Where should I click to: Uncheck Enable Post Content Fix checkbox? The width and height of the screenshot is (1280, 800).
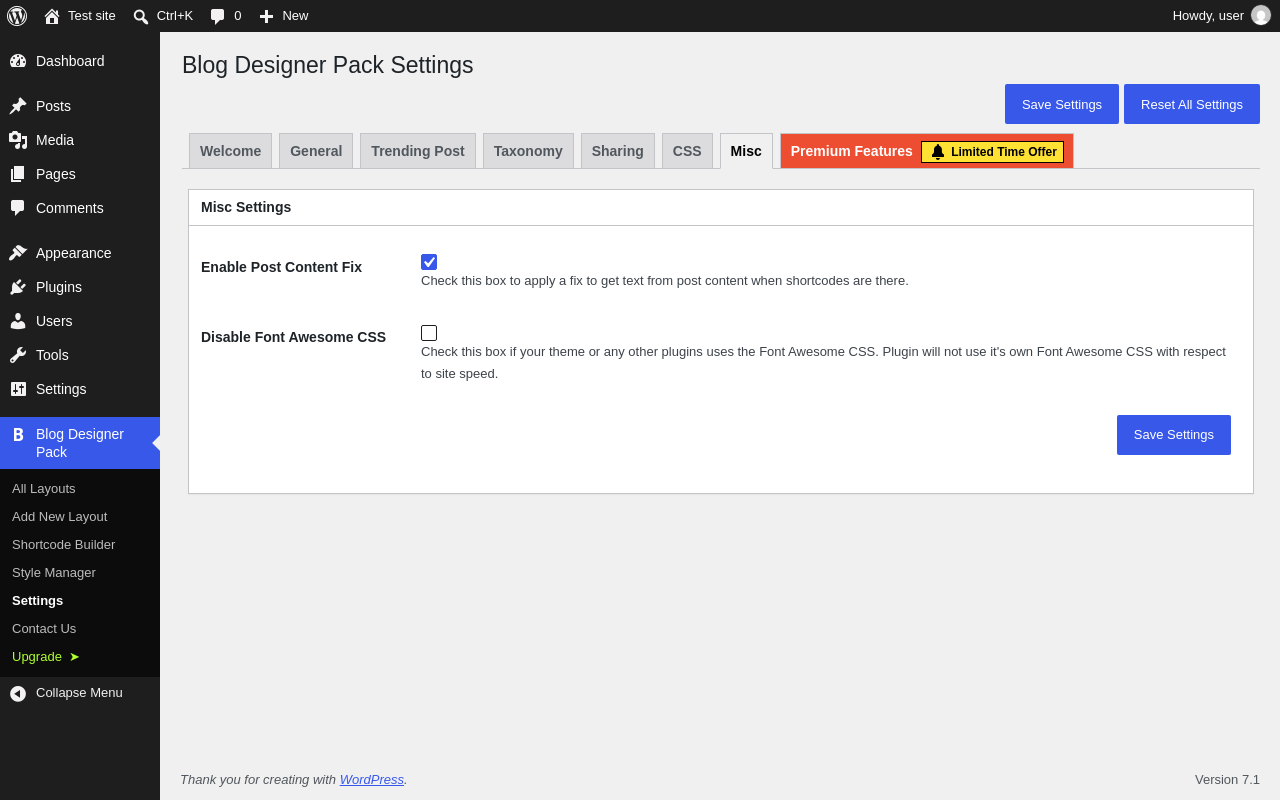click(x=429, y=262)
